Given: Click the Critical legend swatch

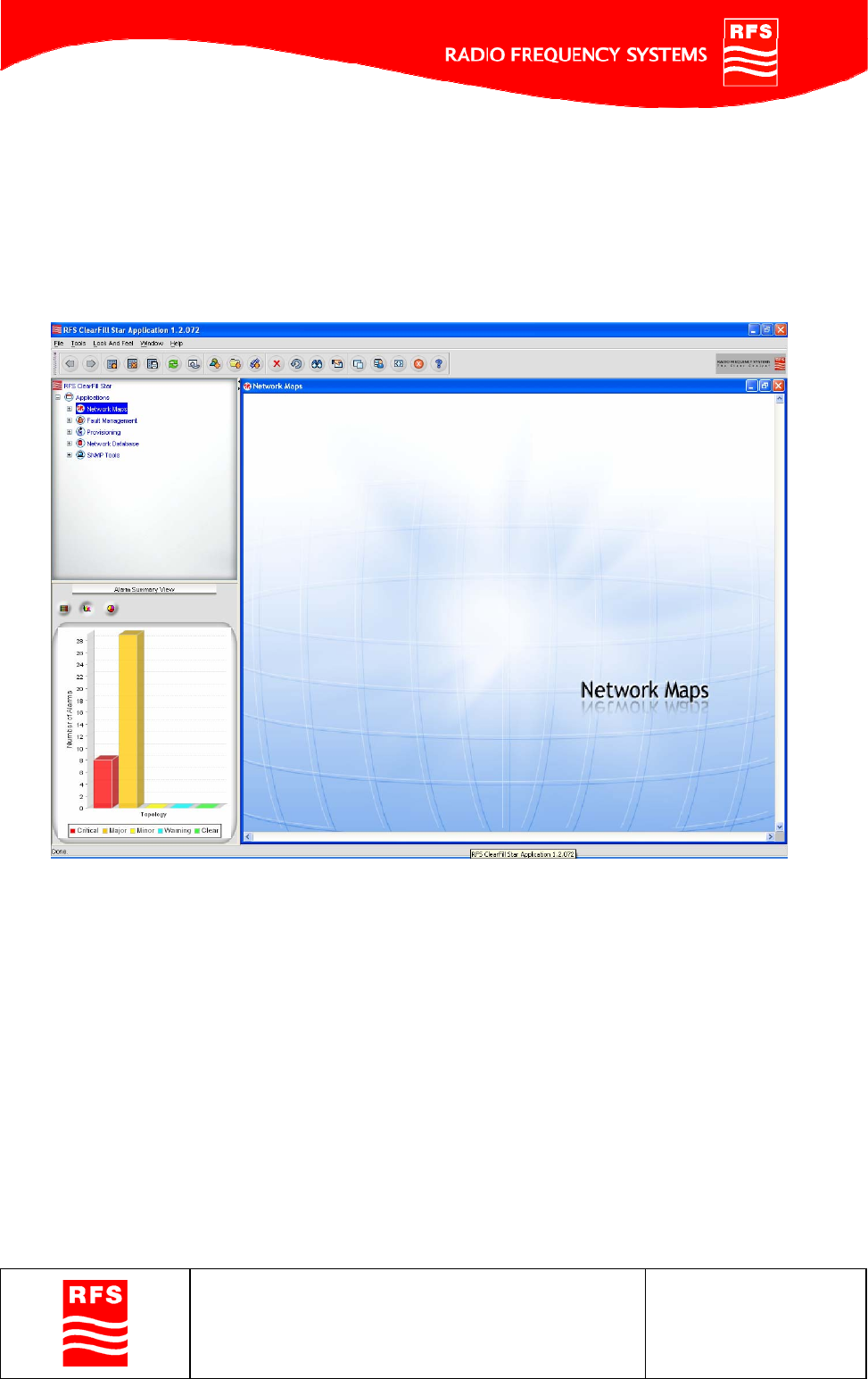Looking at the screenshot, I should pos(72,831).
